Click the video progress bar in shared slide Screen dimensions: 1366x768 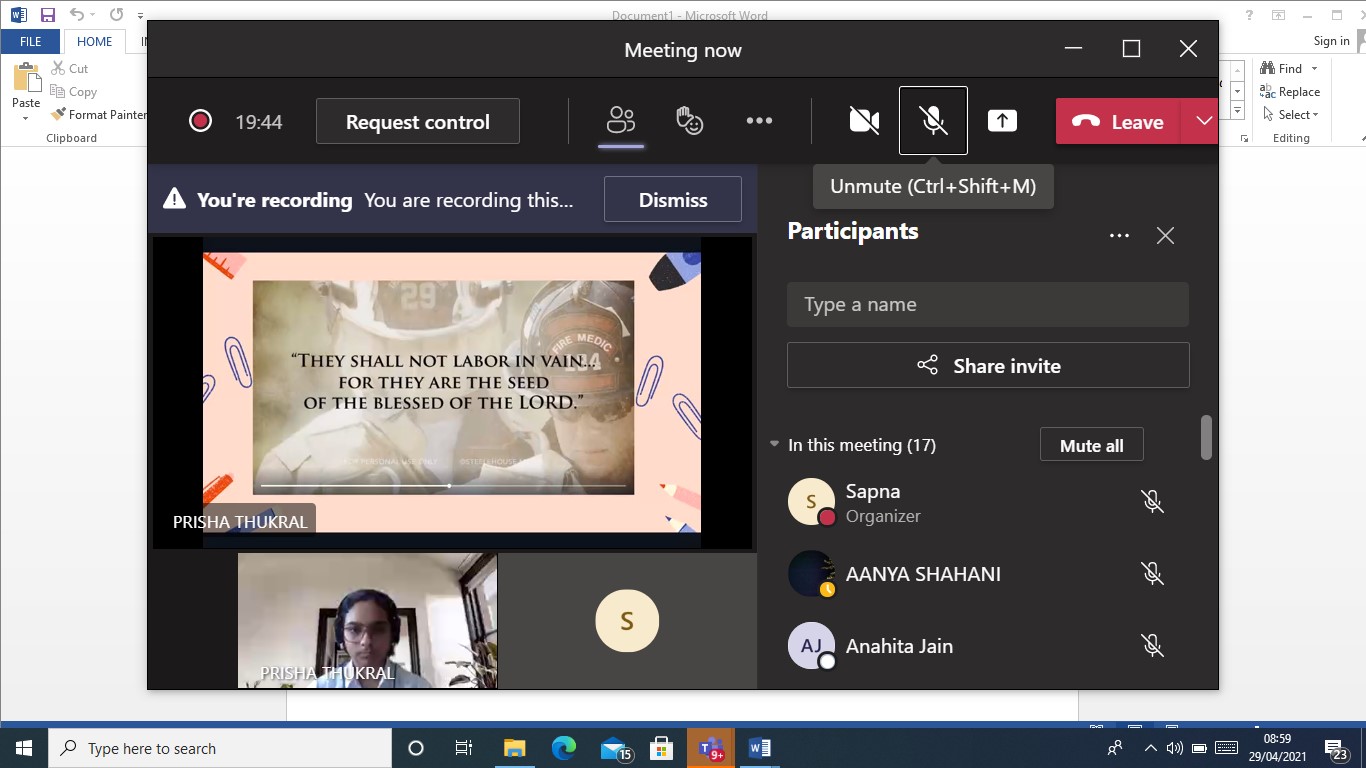pyautogui.click(x=443, y=486)
